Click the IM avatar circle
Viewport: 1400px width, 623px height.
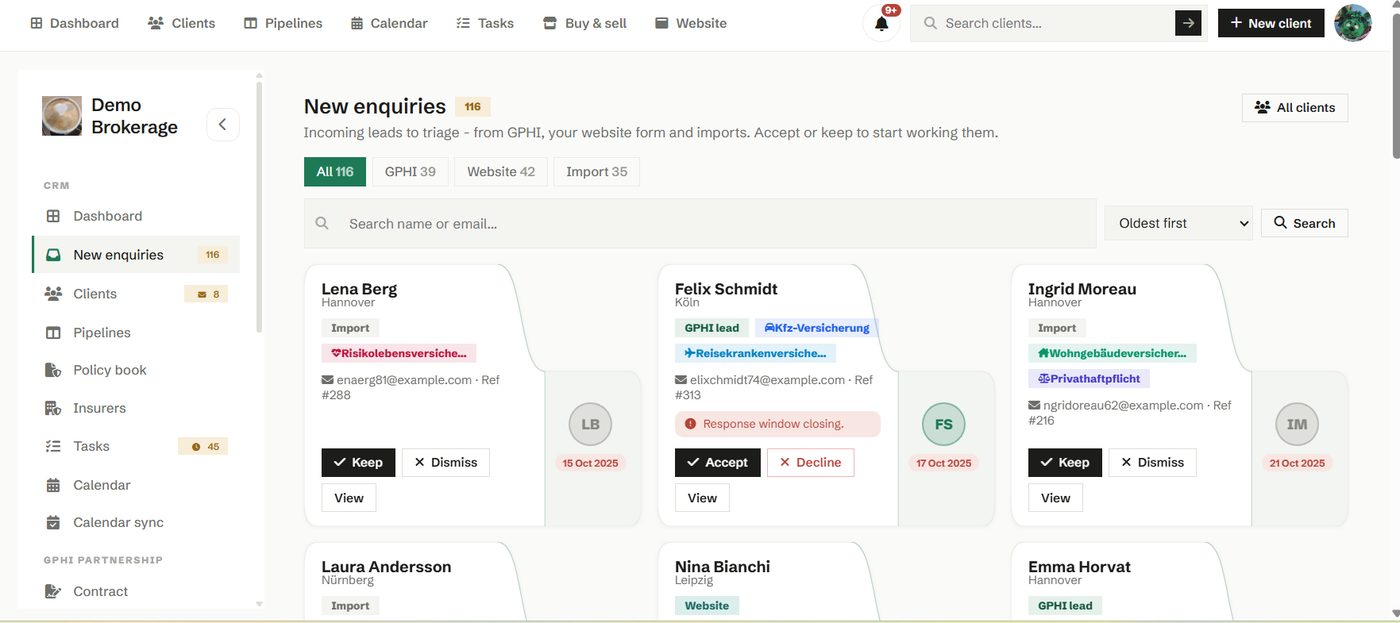point(1297,424)
